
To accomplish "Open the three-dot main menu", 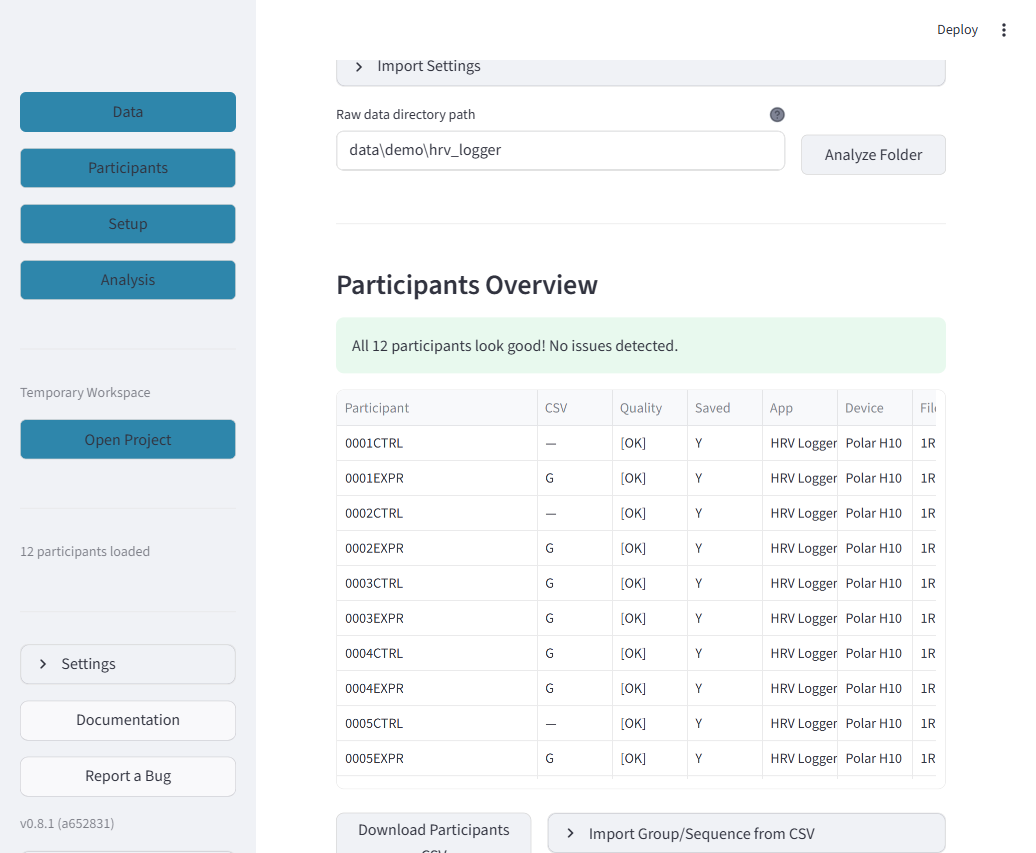I will point(1003,30).
